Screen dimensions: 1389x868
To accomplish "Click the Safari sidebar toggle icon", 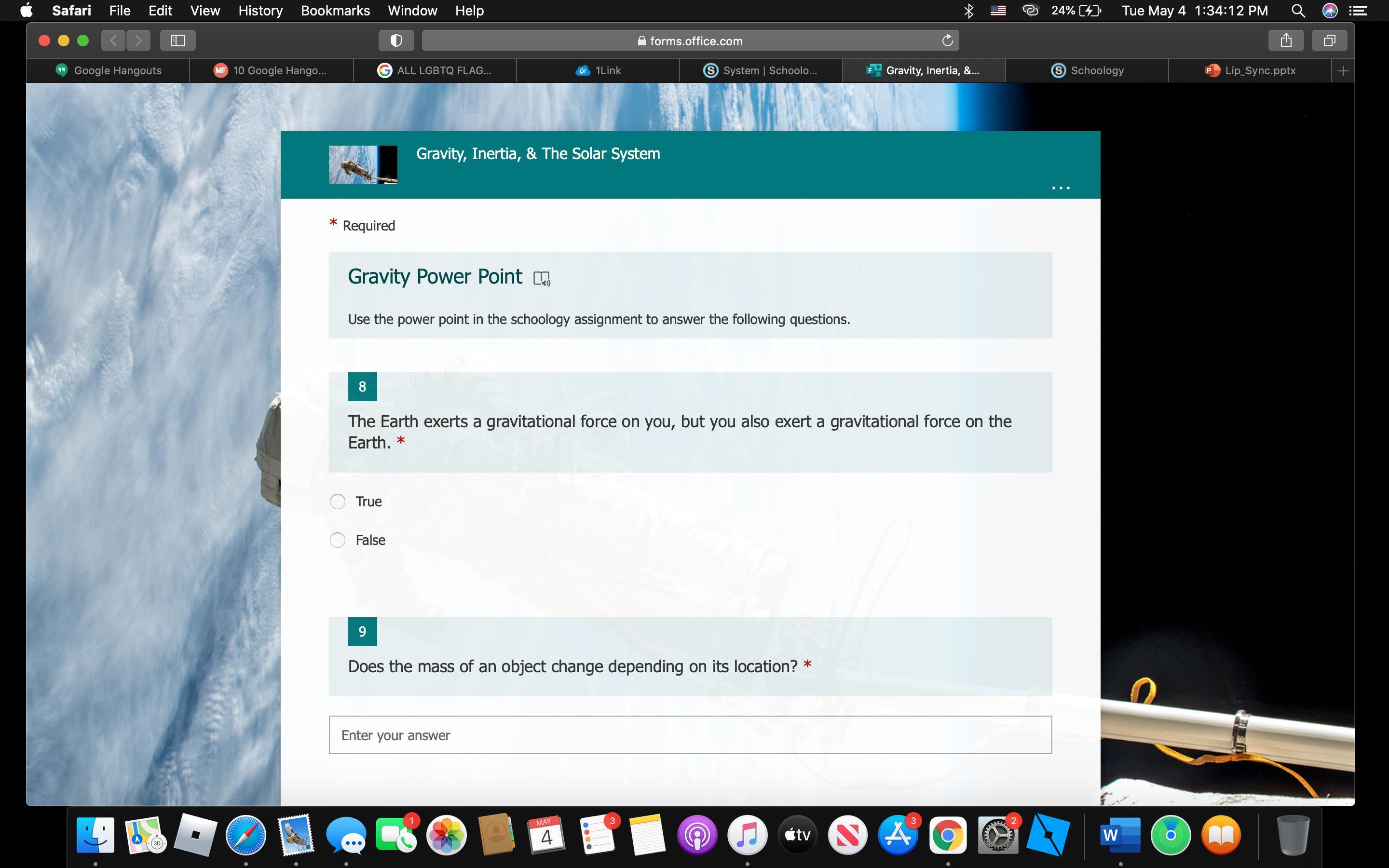I will (178, 40).
